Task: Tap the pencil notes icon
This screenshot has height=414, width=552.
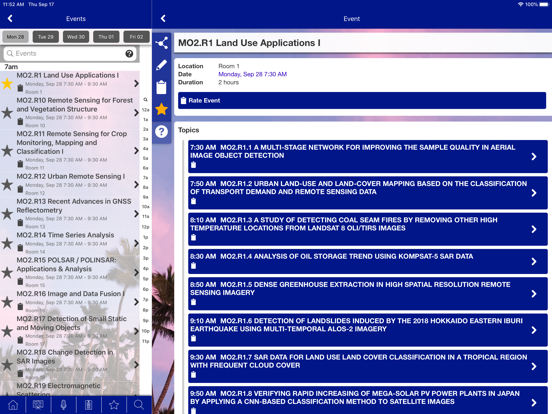Action: click(162, 65)
